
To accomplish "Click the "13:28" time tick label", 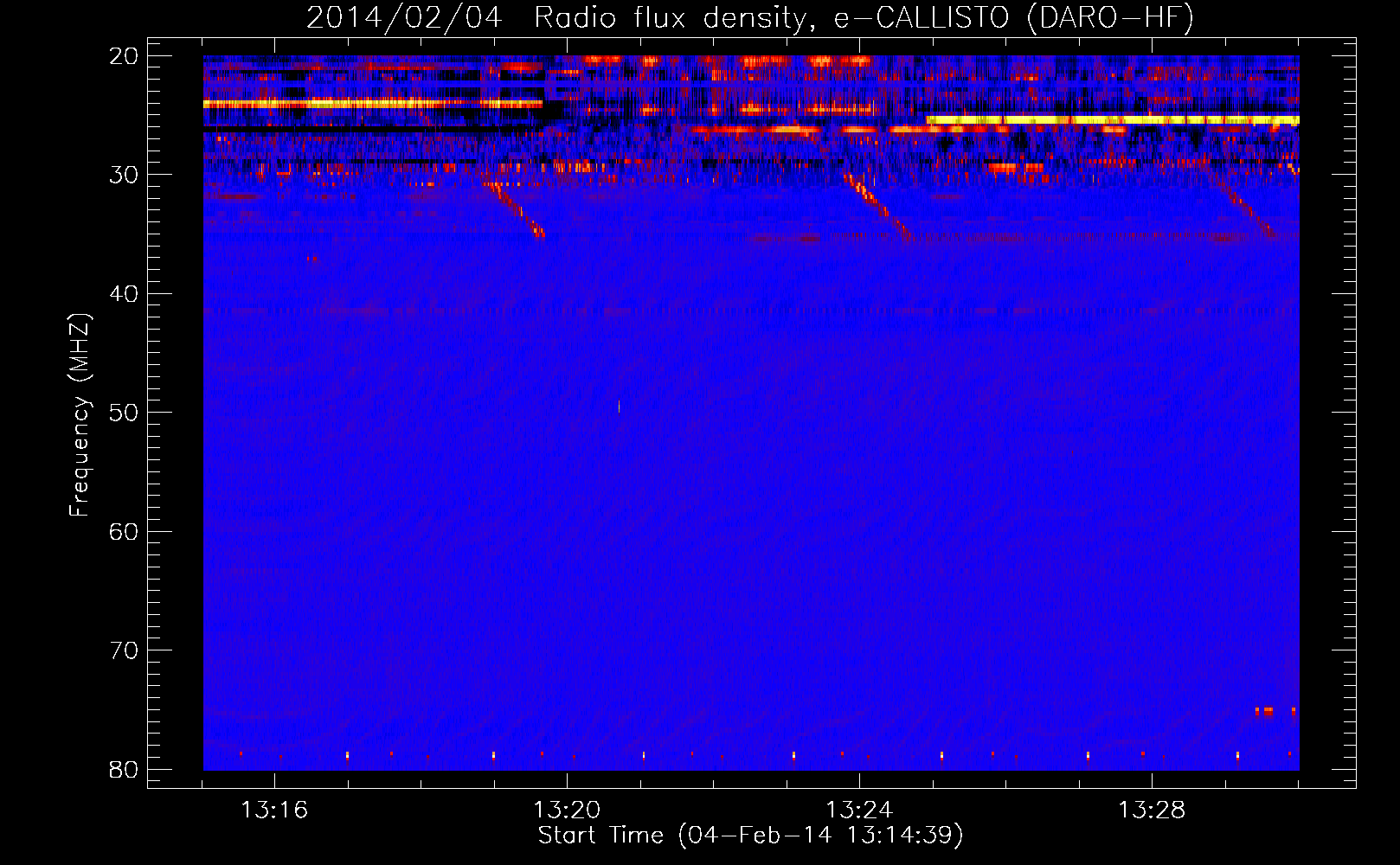I will point(1152,811).
